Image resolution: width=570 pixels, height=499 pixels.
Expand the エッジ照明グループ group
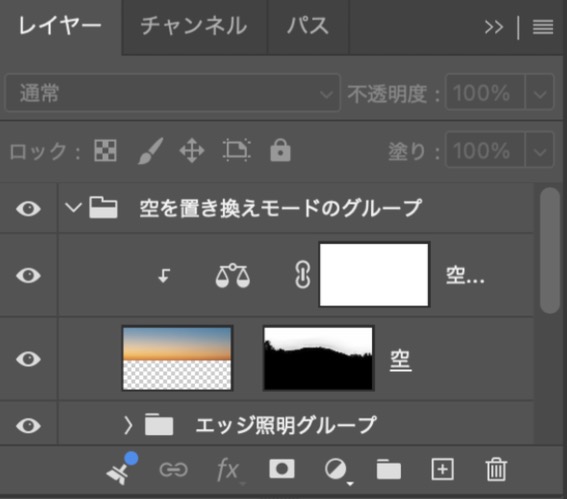pyautogui.click(x=128, y=426)
